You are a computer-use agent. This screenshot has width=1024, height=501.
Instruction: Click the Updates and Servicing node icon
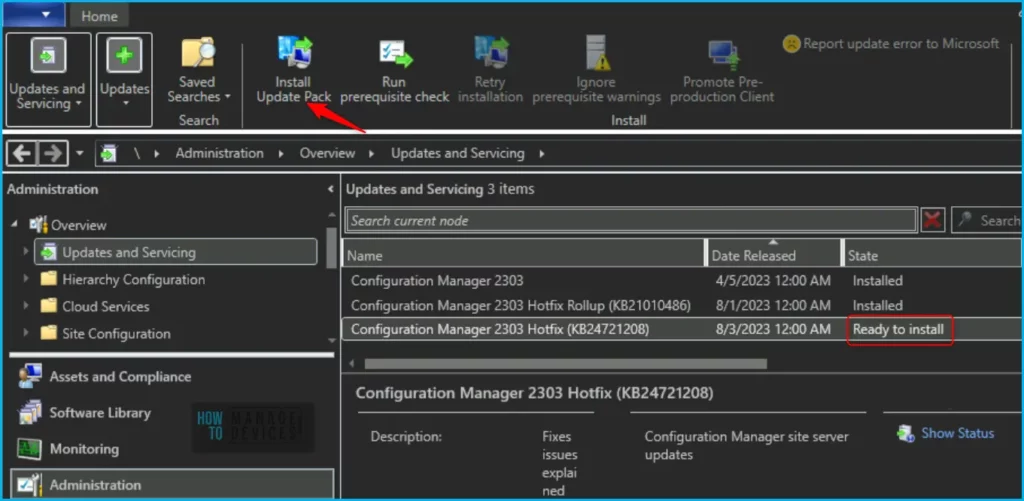pyautogui.click(x=49, y=251)
